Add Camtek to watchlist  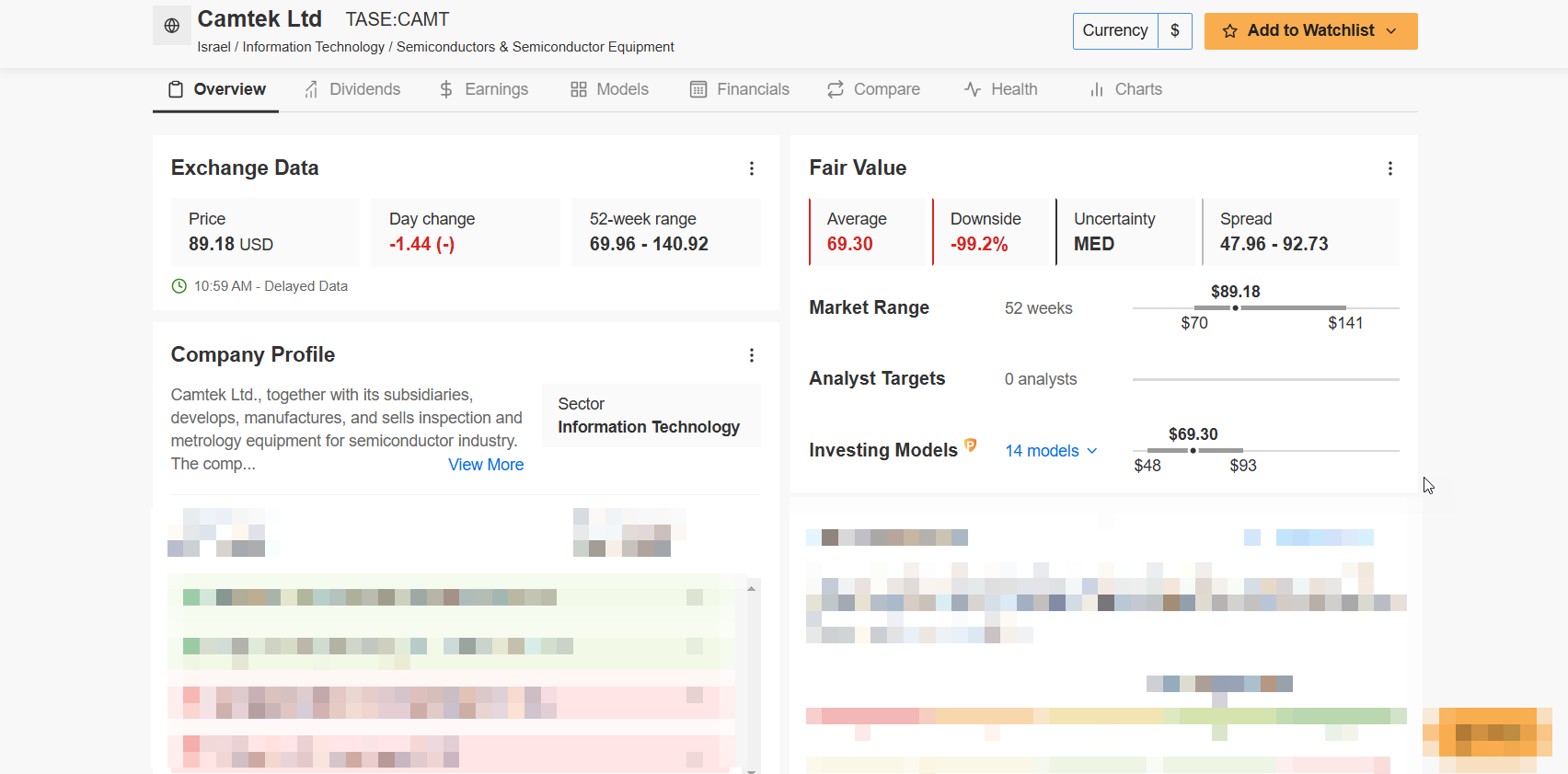(x=1310, y=31)
